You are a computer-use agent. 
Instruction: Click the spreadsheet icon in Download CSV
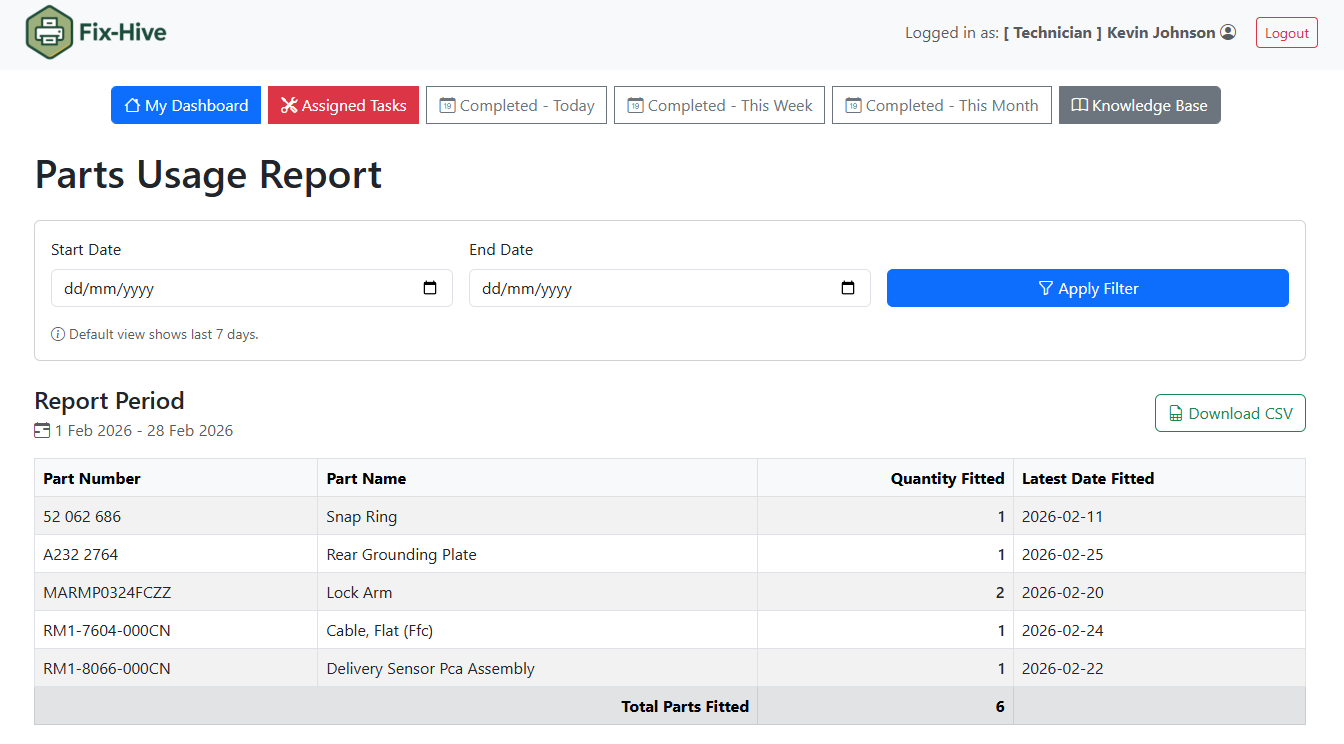(1176, 413)
